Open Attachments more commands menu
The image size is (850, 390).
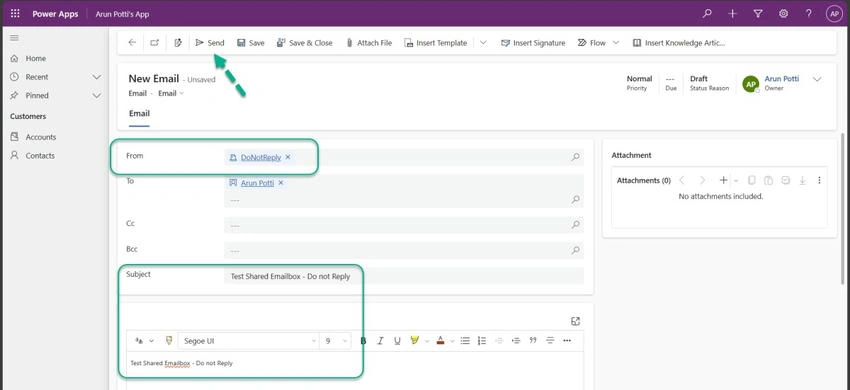pyautogui.click(x=819, y=180)
